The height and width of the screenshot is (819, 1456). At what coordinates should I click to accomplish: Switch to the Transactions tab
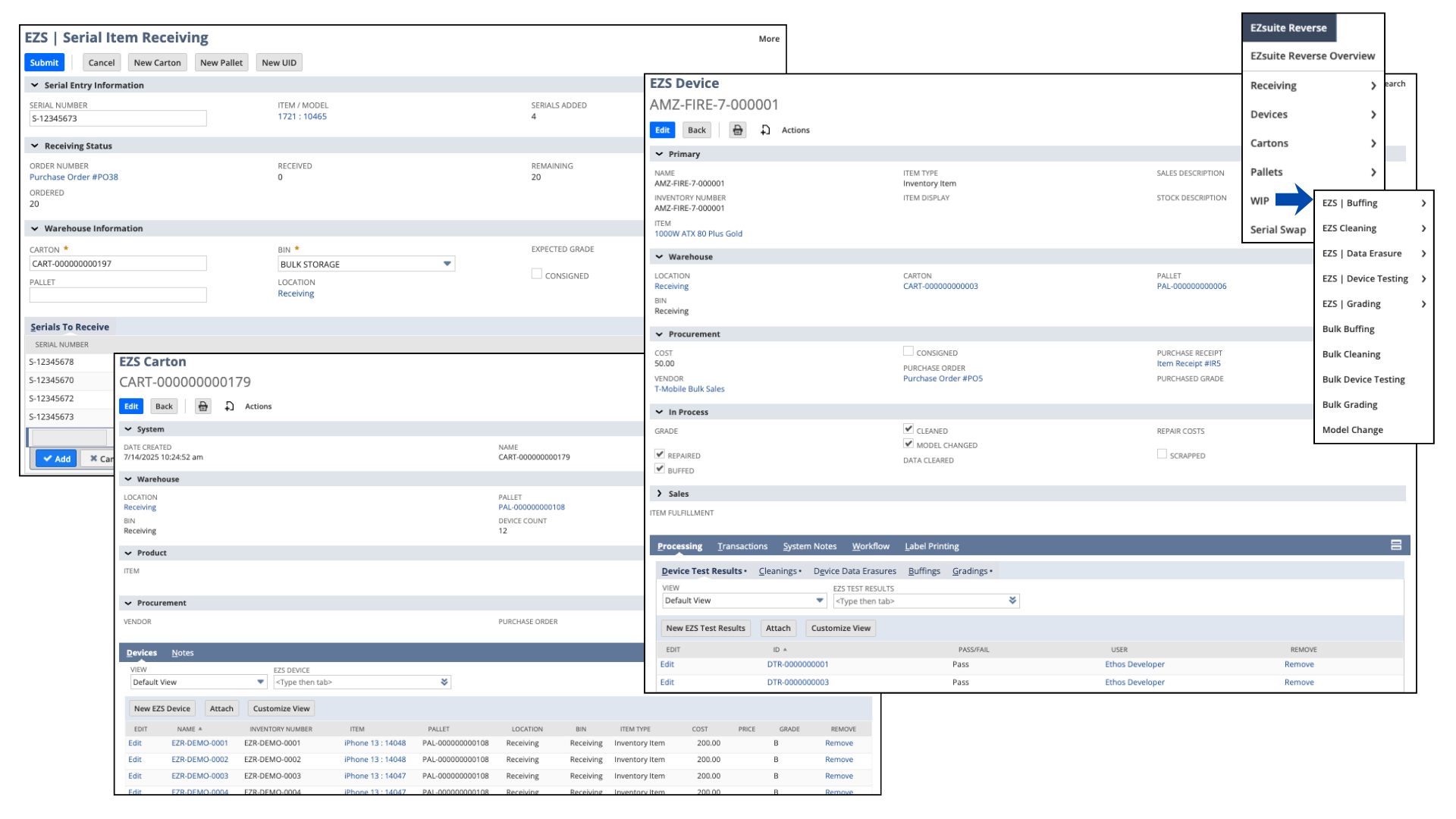click(742, 546)
